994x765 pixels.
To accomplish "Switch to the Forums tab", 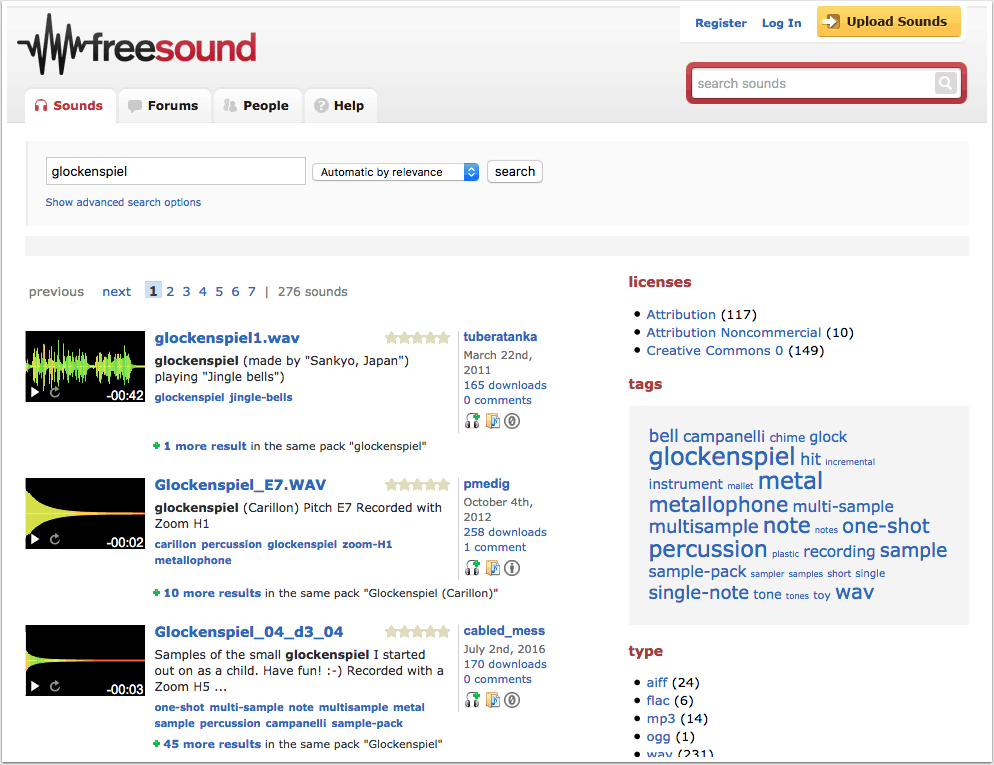I will tap(164, 106).
